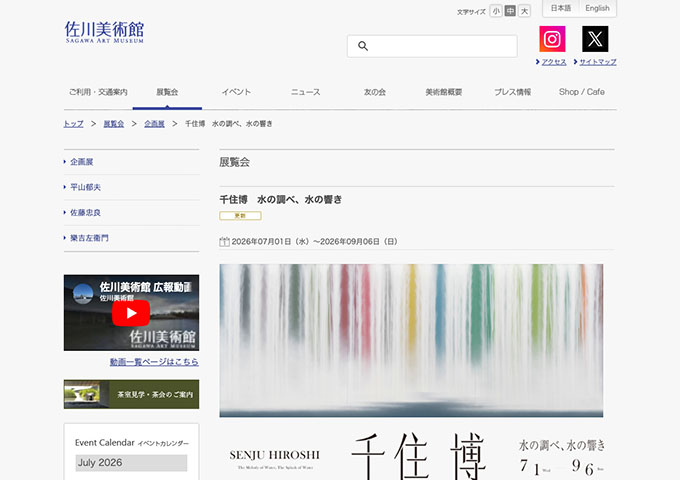Open the 展覧会 navigation tab
Screen dimensions: 680x480
(x=167, y=92)
